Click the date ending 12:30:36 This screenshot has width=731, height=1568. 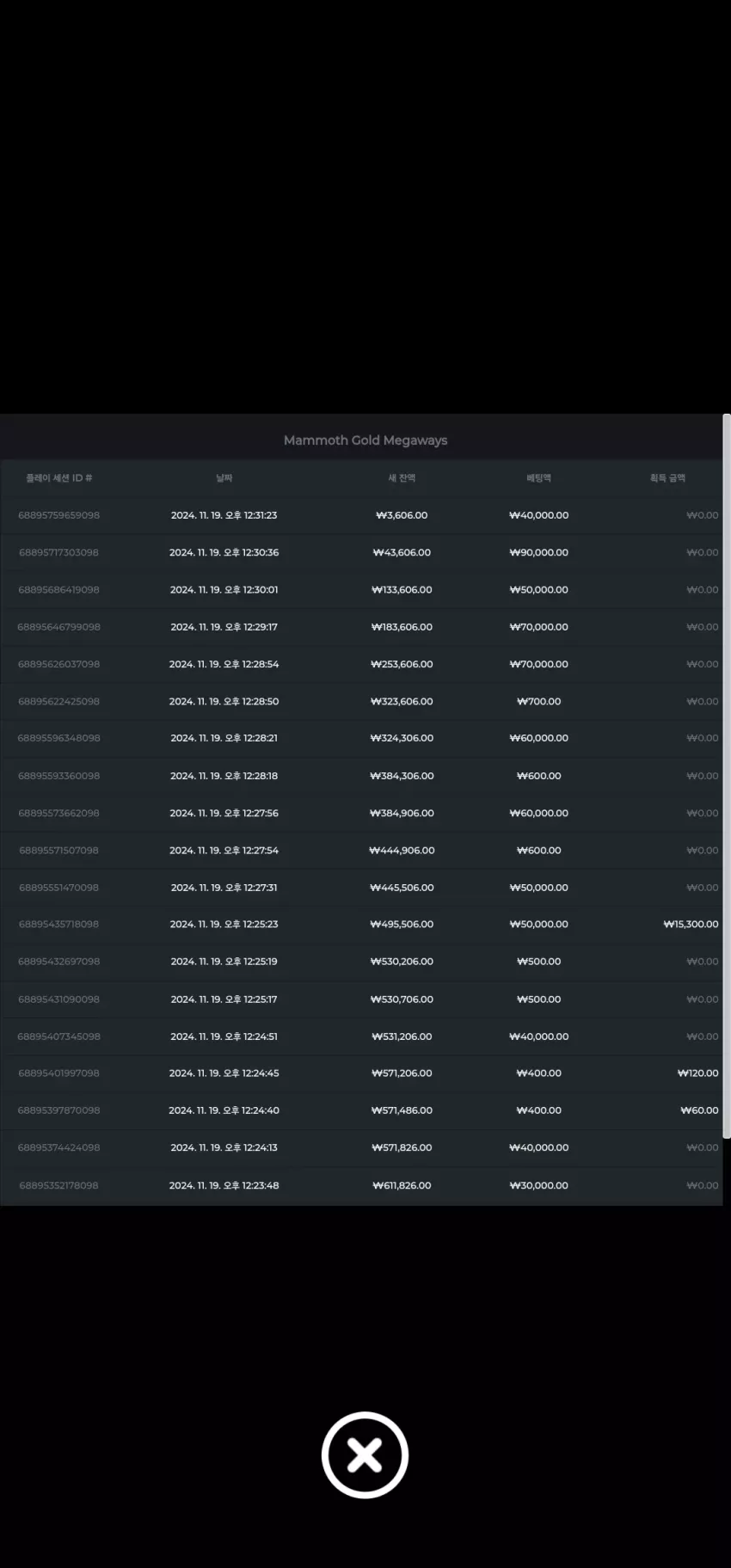(x=224, y=552)
